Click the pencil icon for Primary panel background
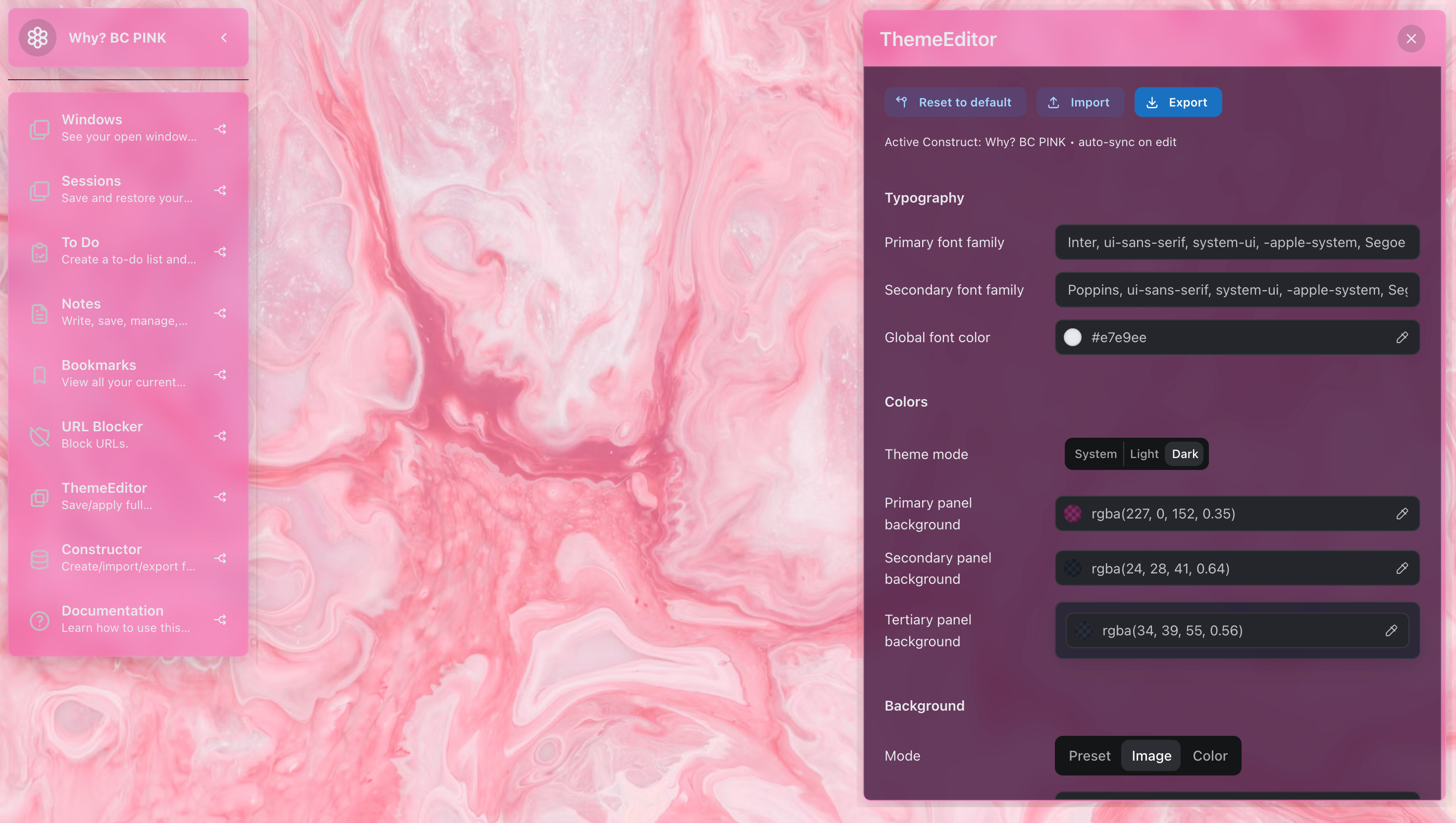The image size is (1456, 823). tap(1402, 514)
